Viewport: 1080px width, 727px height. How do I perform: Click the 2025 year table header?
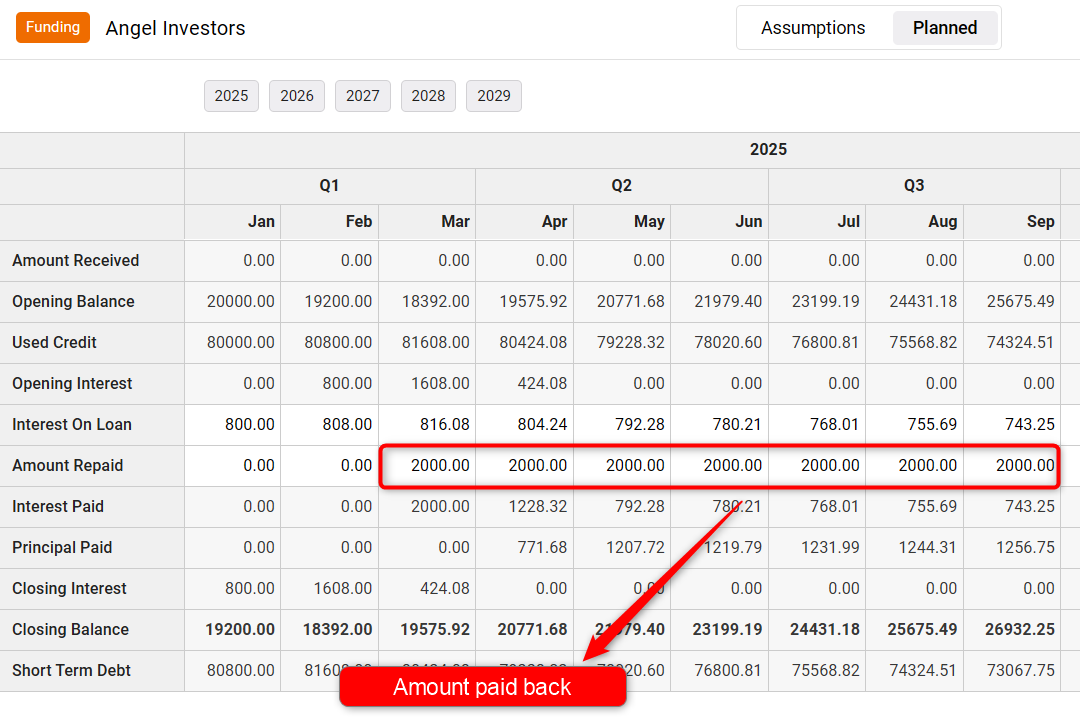tap(769, 150)
